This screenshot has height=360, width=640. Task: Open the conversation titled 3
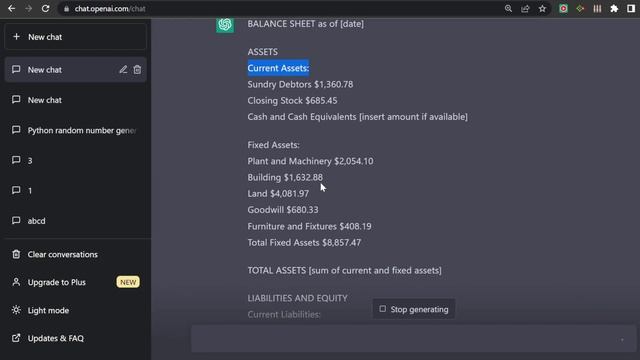tap(76, 160)
